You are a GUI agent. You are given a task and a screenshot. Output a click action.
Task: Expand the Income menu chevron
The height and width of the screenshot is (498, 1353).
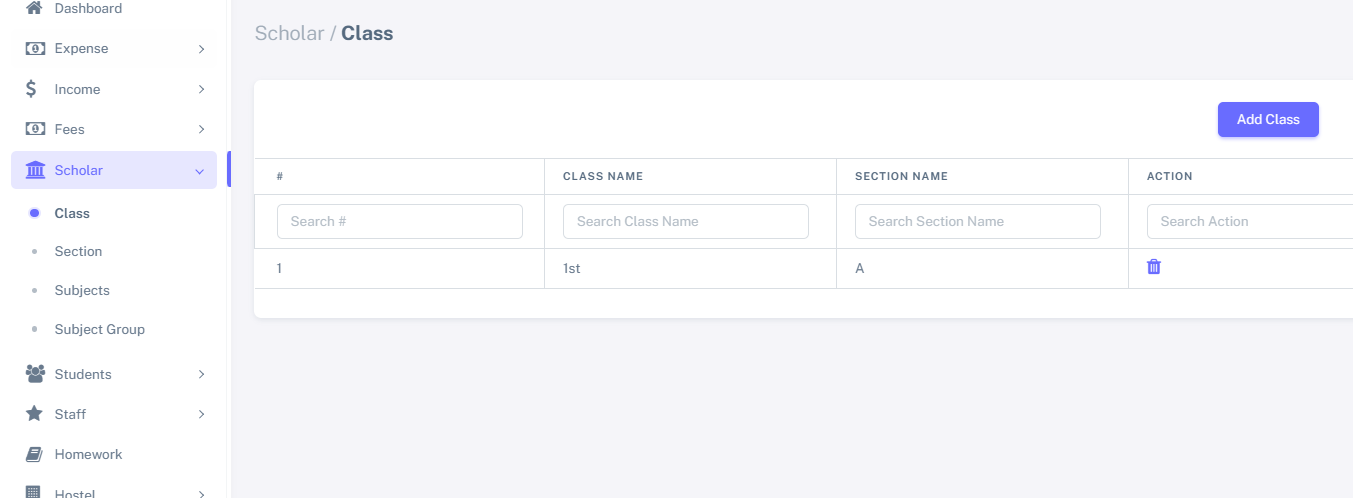201,89
